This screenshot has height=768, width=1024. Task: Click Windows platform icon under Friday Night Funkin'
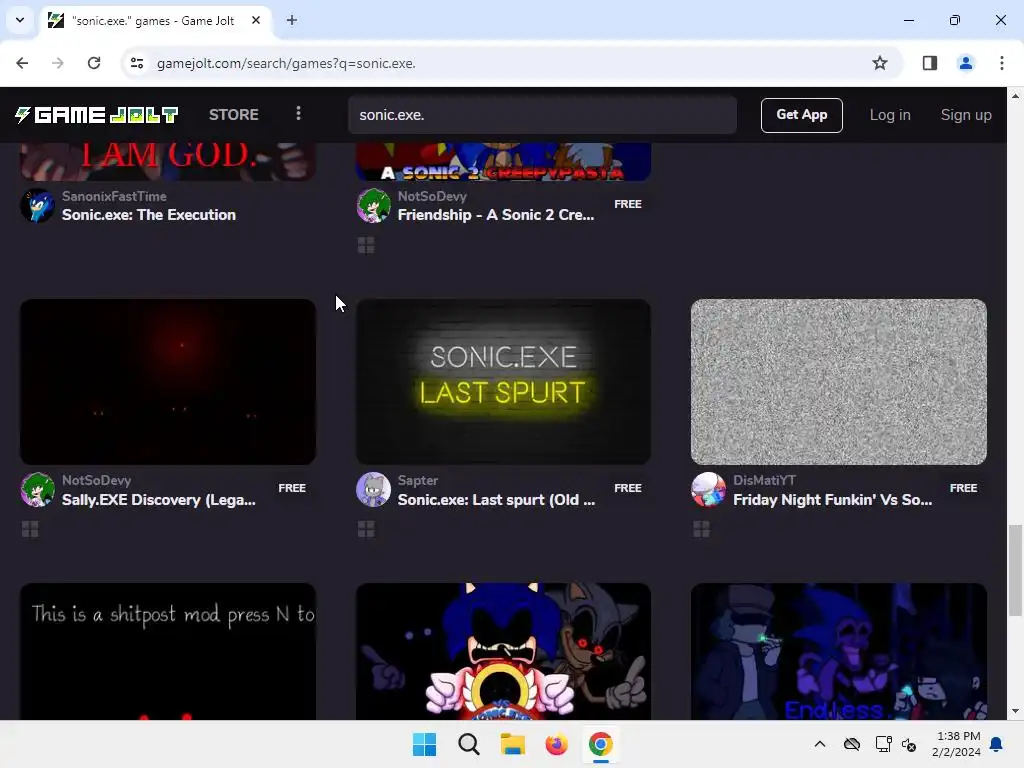(x=701, y=530)
